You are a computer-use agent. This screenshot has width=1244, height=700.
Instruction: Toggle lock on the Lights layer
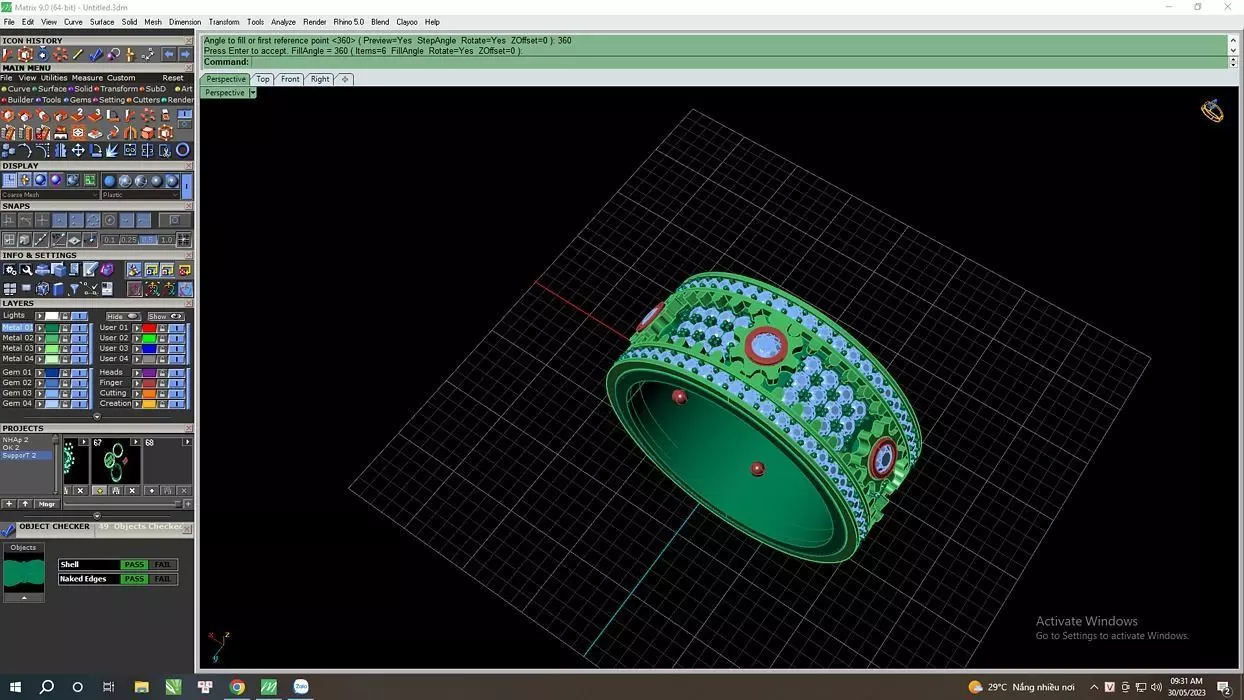point(65,316)
